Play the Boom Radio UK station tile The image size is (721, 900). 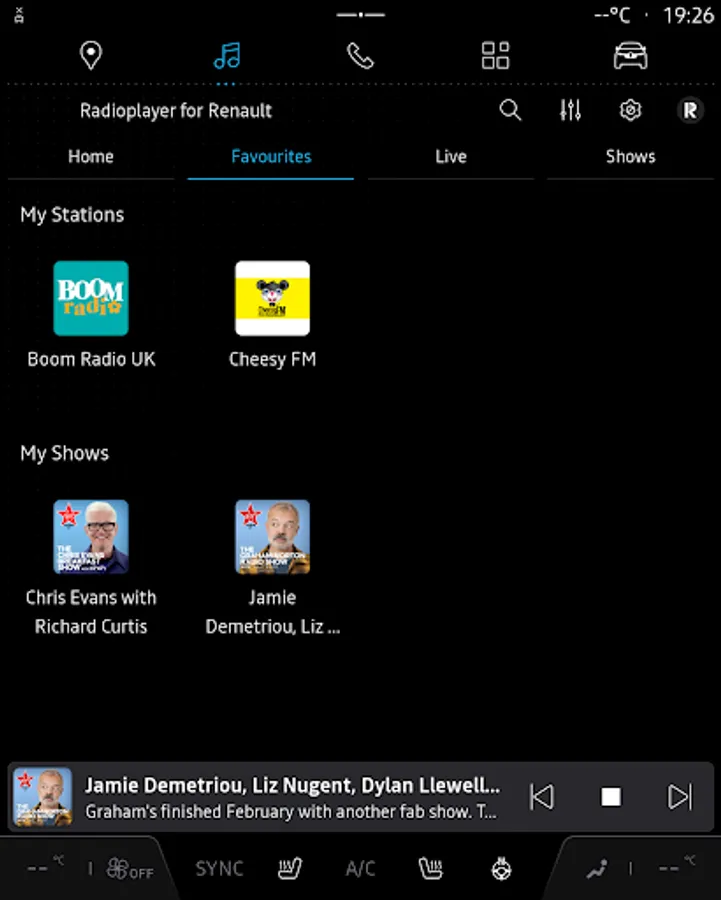(91, 298)
